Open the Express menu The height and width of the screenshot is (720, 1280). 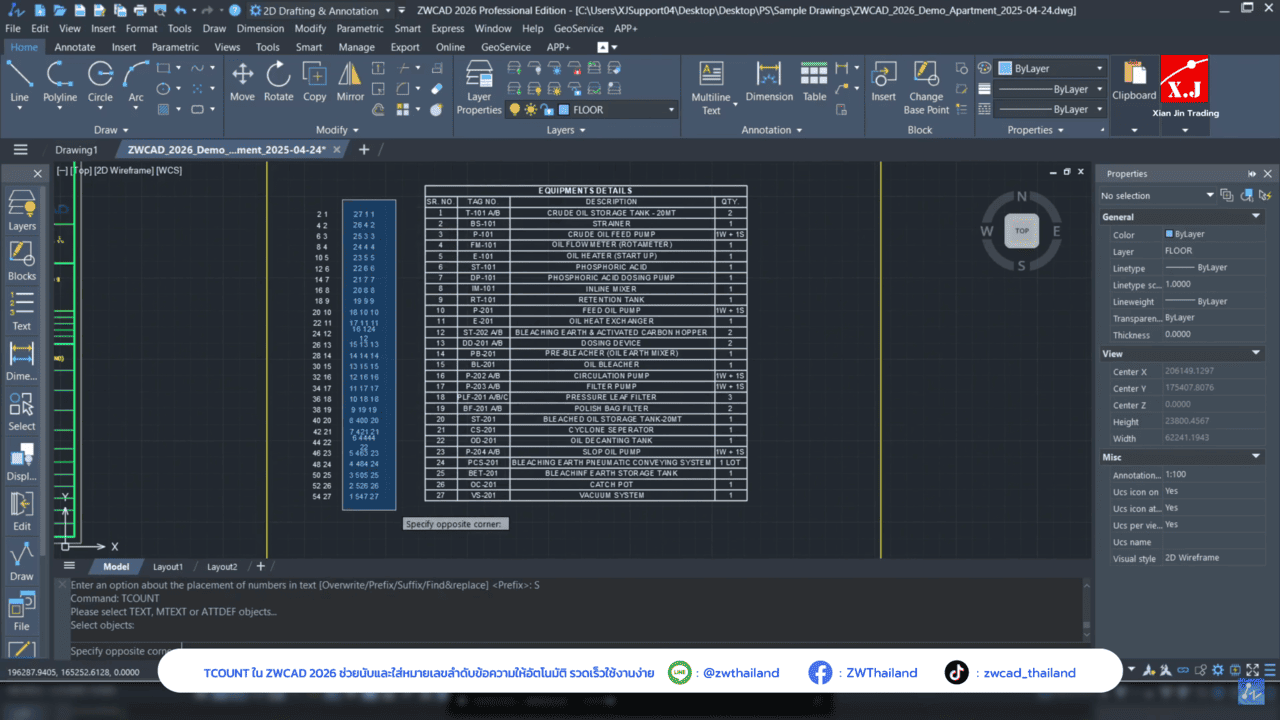[x=447, y=29]
